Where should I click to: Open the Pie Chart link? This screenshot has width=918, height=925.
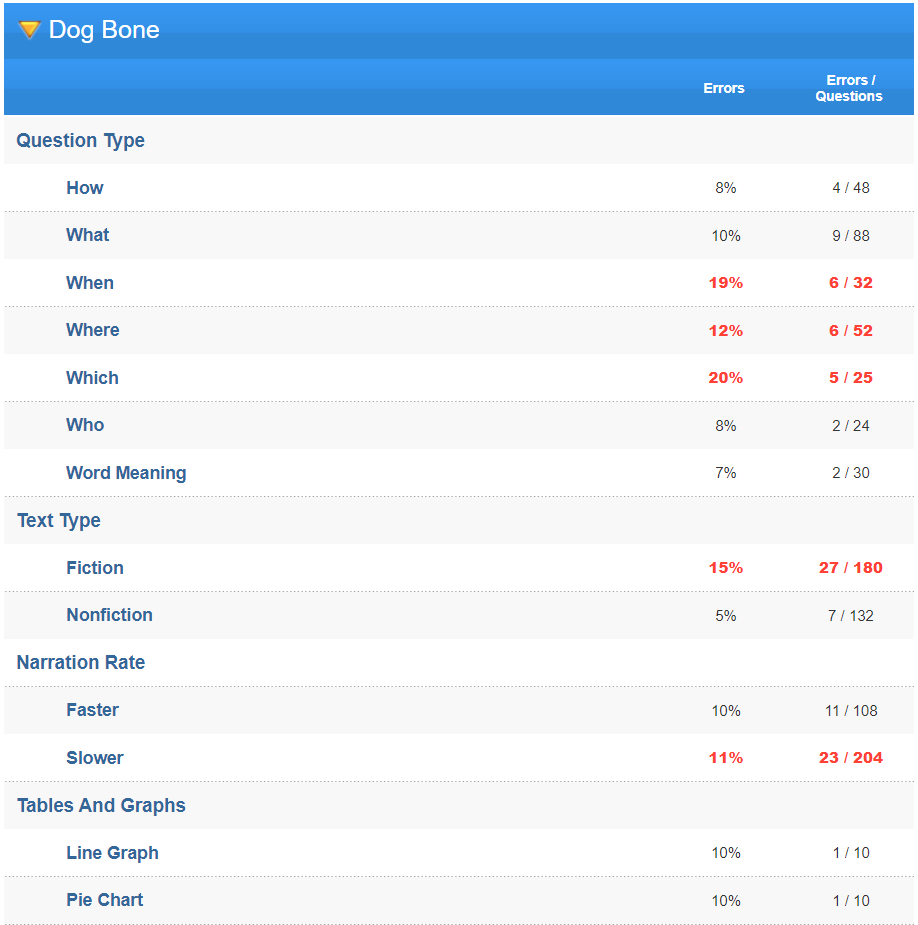click(104, 900)
